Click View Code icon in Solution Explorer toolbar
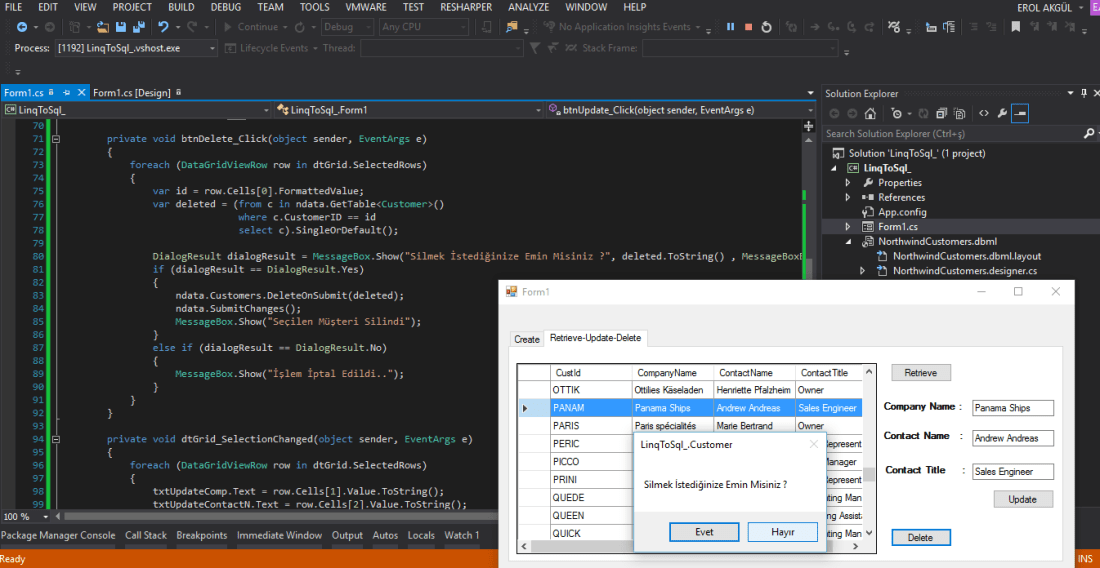The image size is (1100, 568). [984, 114]
